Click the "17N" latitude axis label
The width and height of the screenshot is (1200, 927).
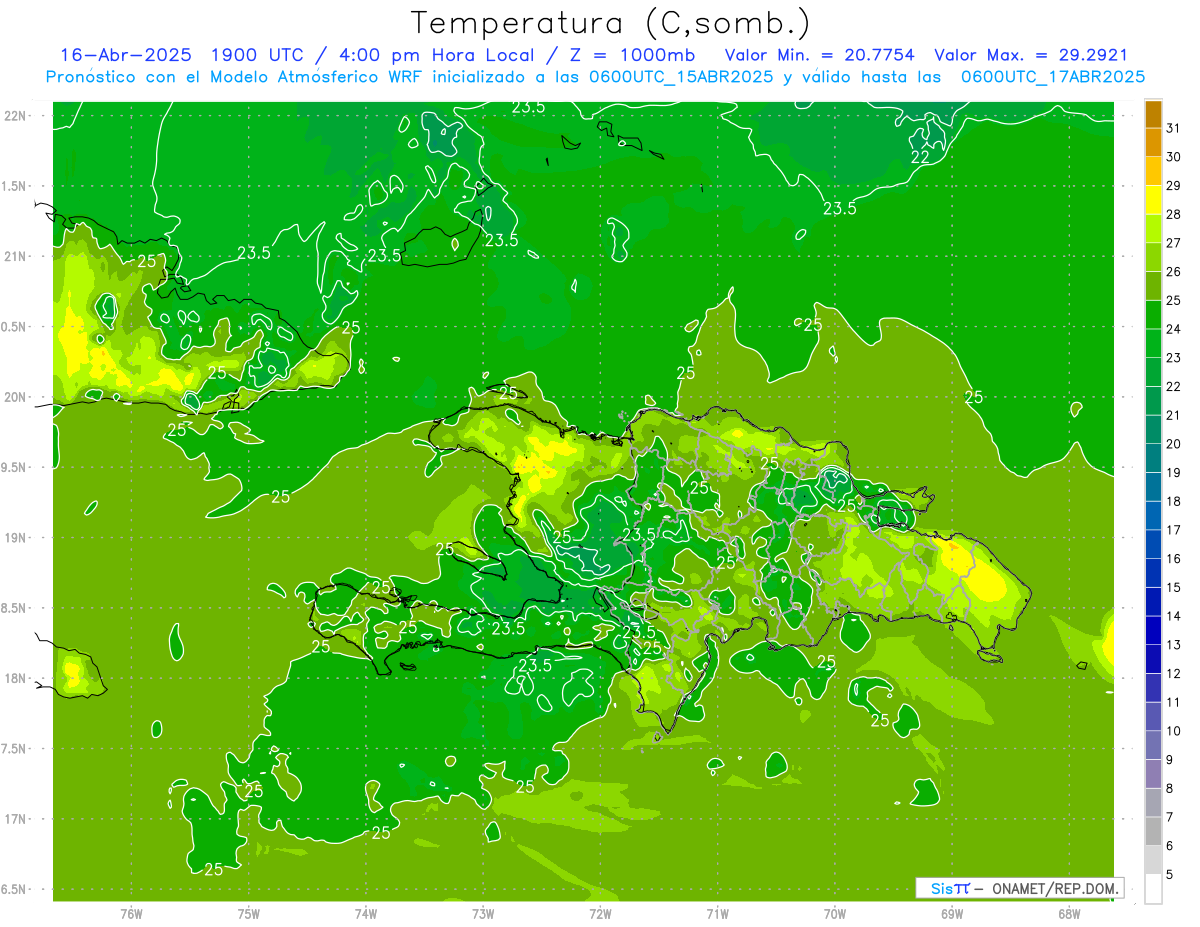(x=17, y=819)
